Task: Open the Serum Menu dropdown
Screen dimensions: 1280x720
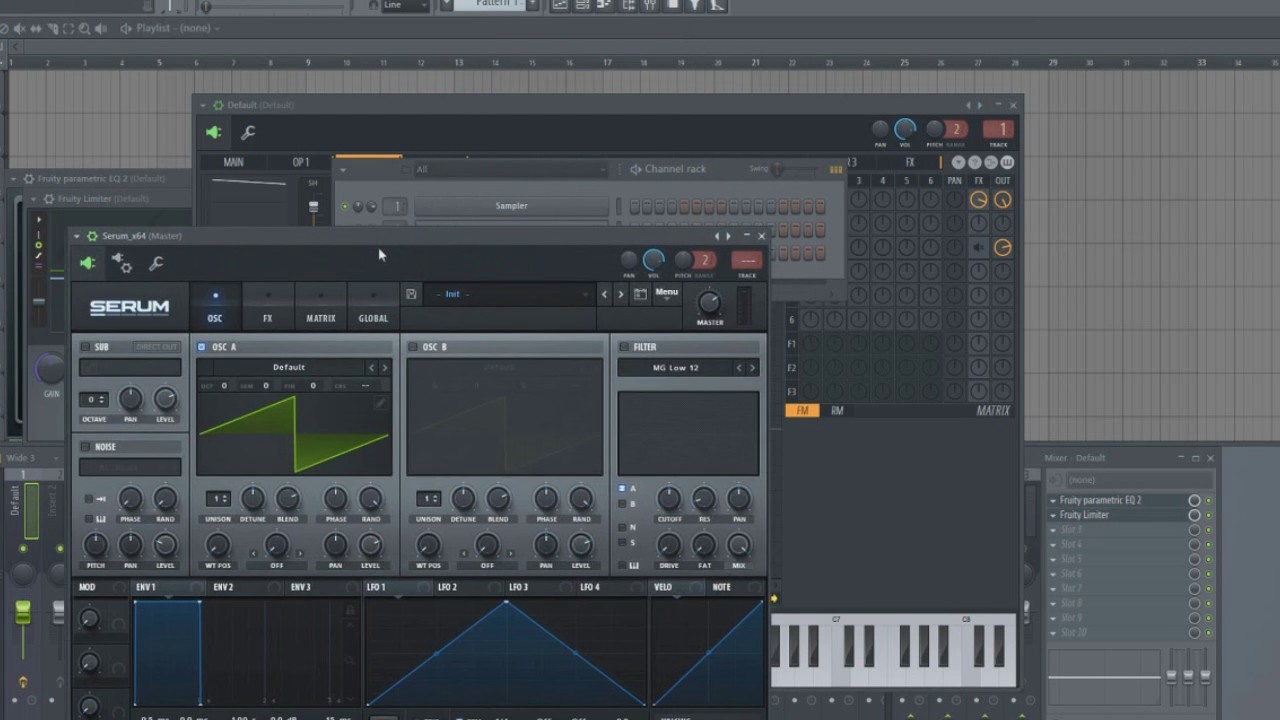Action: point(667,294)
